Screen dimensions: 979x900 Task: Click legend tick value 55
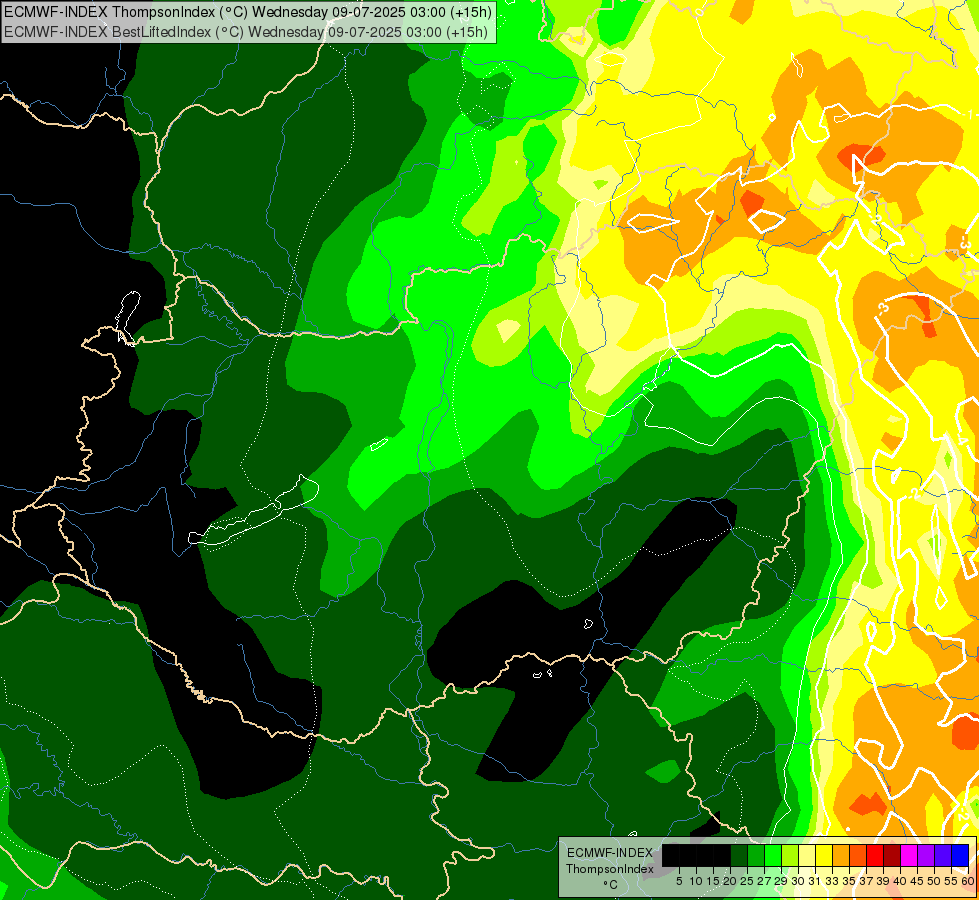[x=951, y=881]
